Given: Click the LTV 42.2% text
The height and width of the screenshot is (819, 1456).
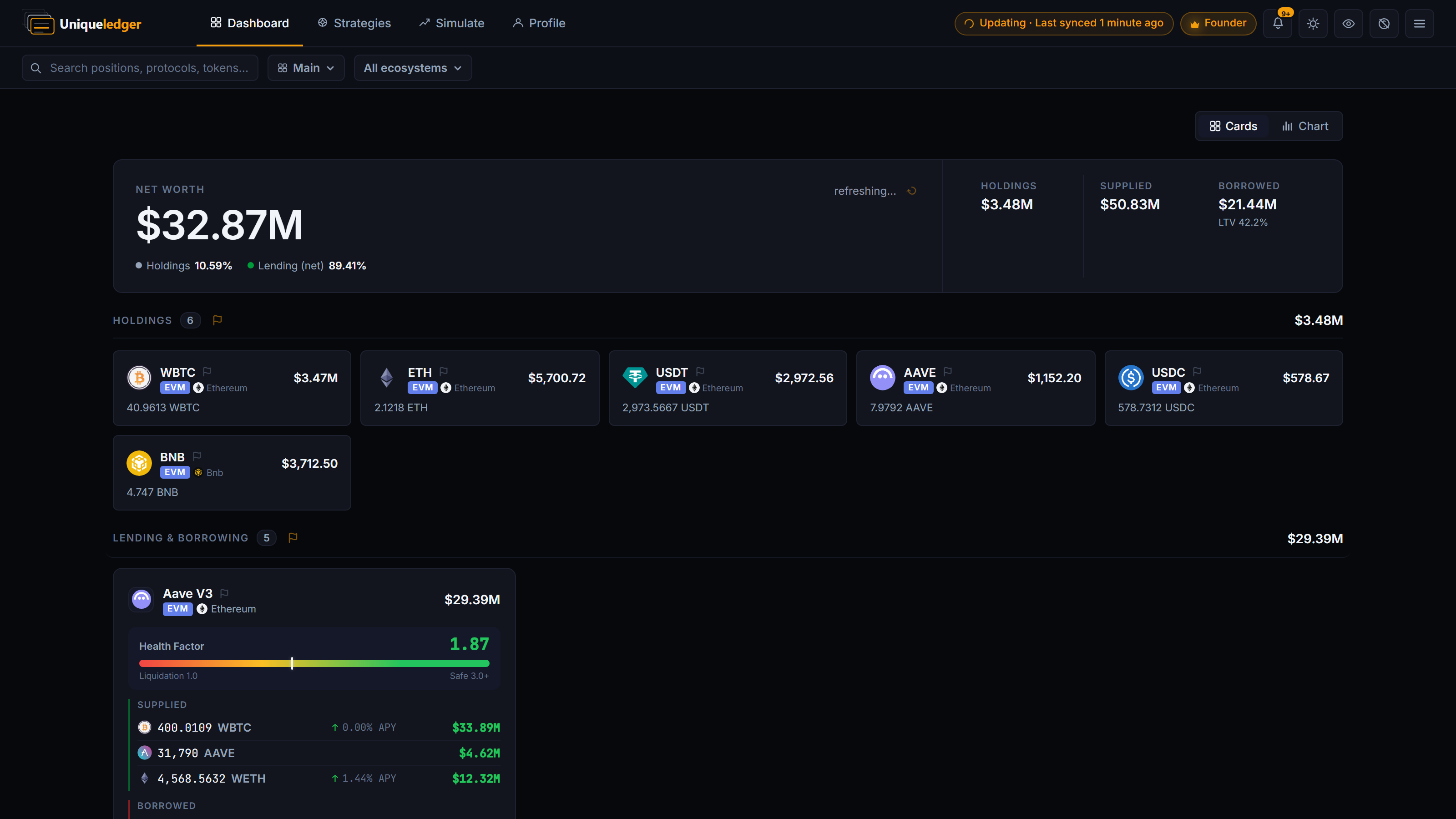Looking at the screenshot, I should 1242,222.
